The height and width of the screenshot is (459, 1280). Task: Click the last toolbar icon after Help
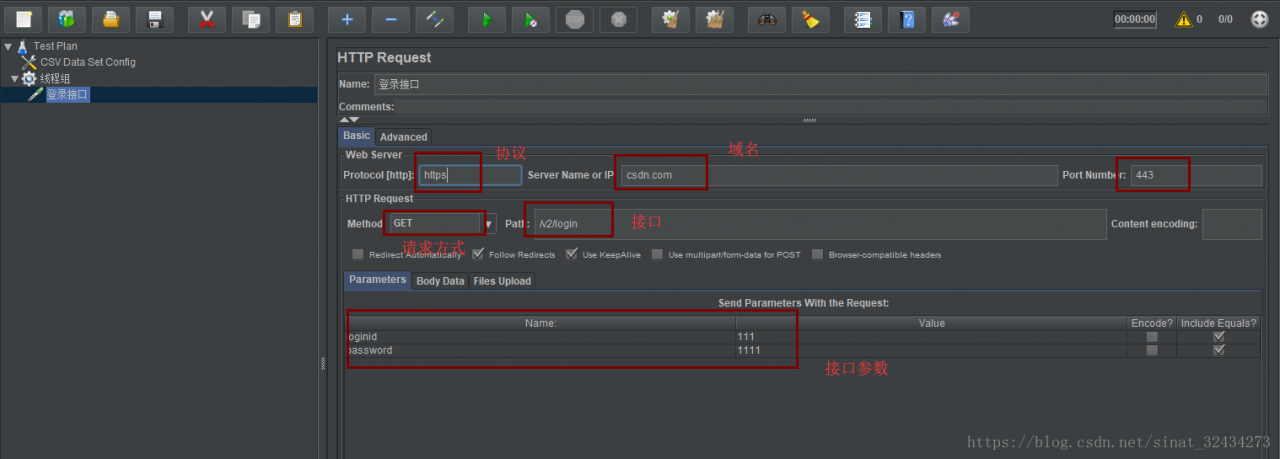(950, 19)
